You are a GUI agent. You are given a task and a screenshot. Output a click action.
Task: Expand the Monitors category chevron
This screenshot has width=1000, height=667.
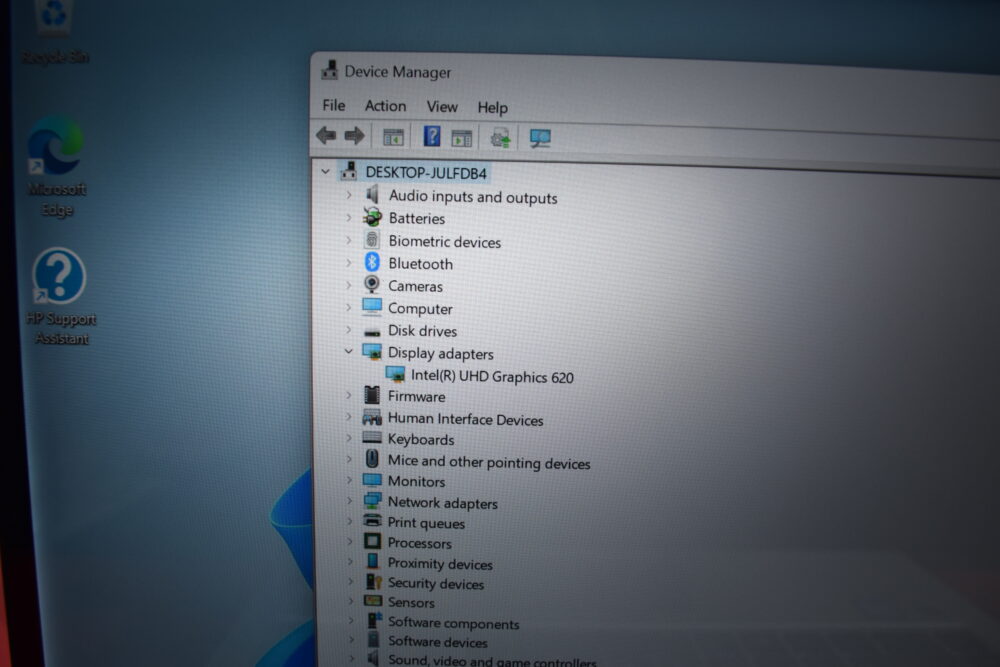tap(349, 480)
